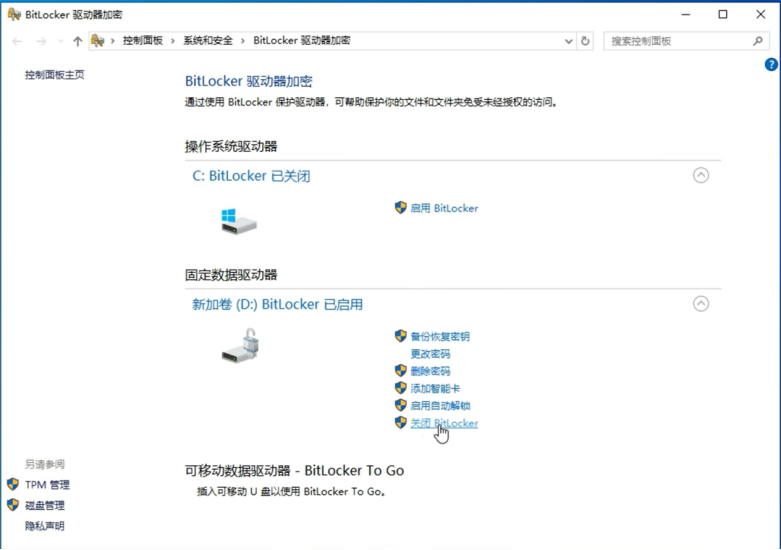Click shield icon beside 启用自动解锁

[x=400, y=405]
